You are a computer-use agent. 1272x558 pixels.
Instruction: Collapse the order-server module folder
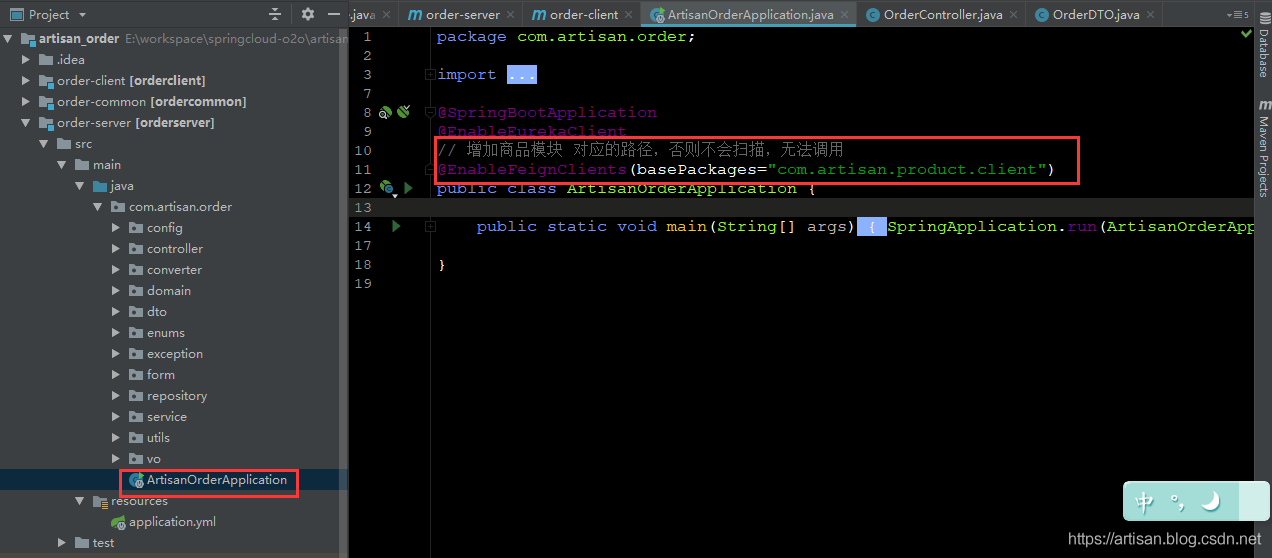(x=26, y=123)
